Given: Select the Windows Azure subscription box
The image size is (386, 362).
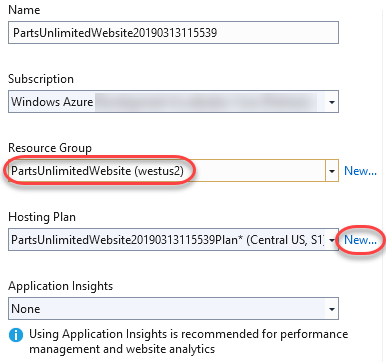Looking at the screenshot, I should coord(173,102).
